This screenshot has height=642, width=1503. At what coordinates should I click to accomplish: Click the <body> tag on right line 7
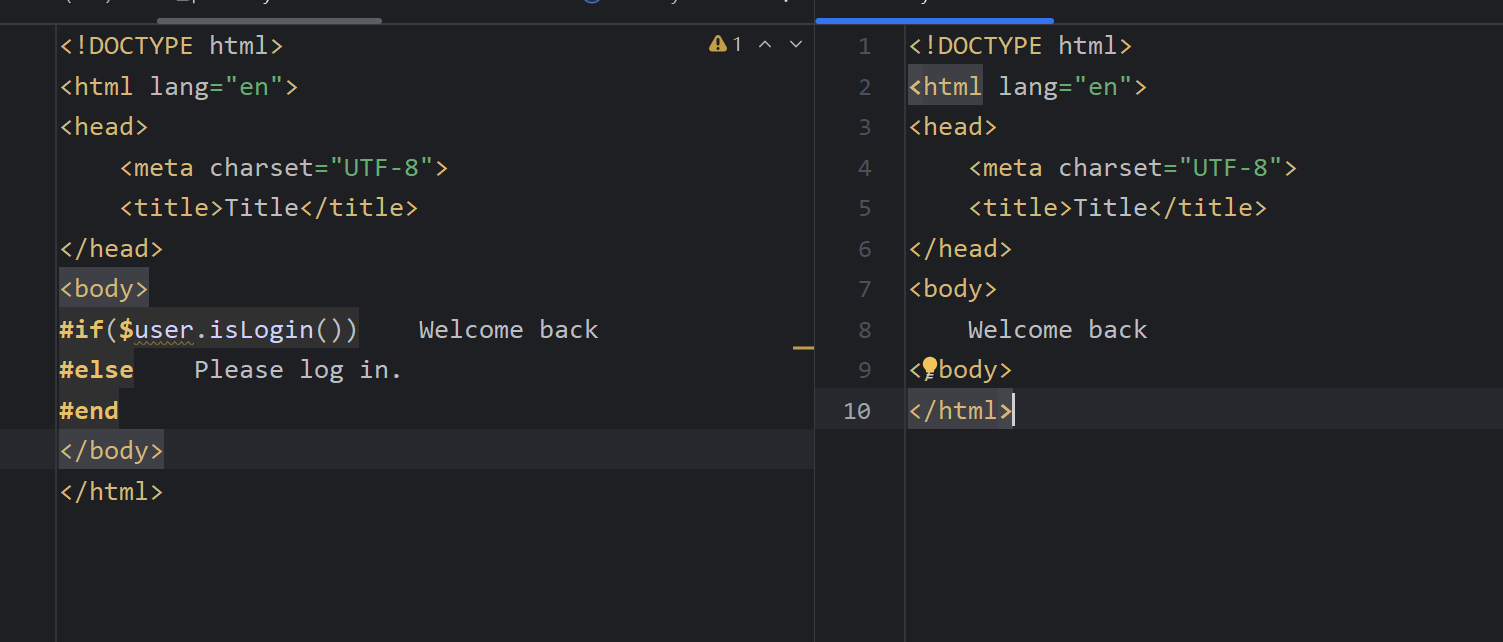click(x=953, y=289)
